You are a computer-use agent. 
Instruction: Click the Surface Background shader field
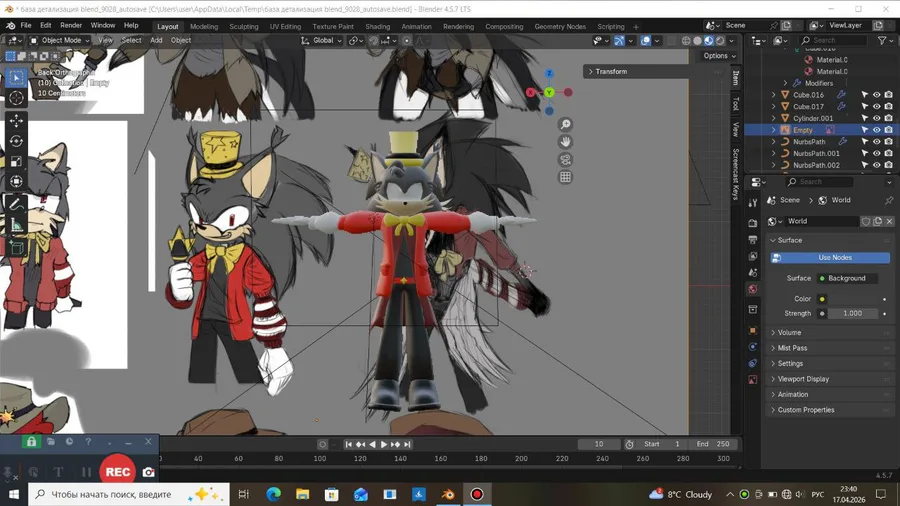pyautogui.click(x=848, y=278)
